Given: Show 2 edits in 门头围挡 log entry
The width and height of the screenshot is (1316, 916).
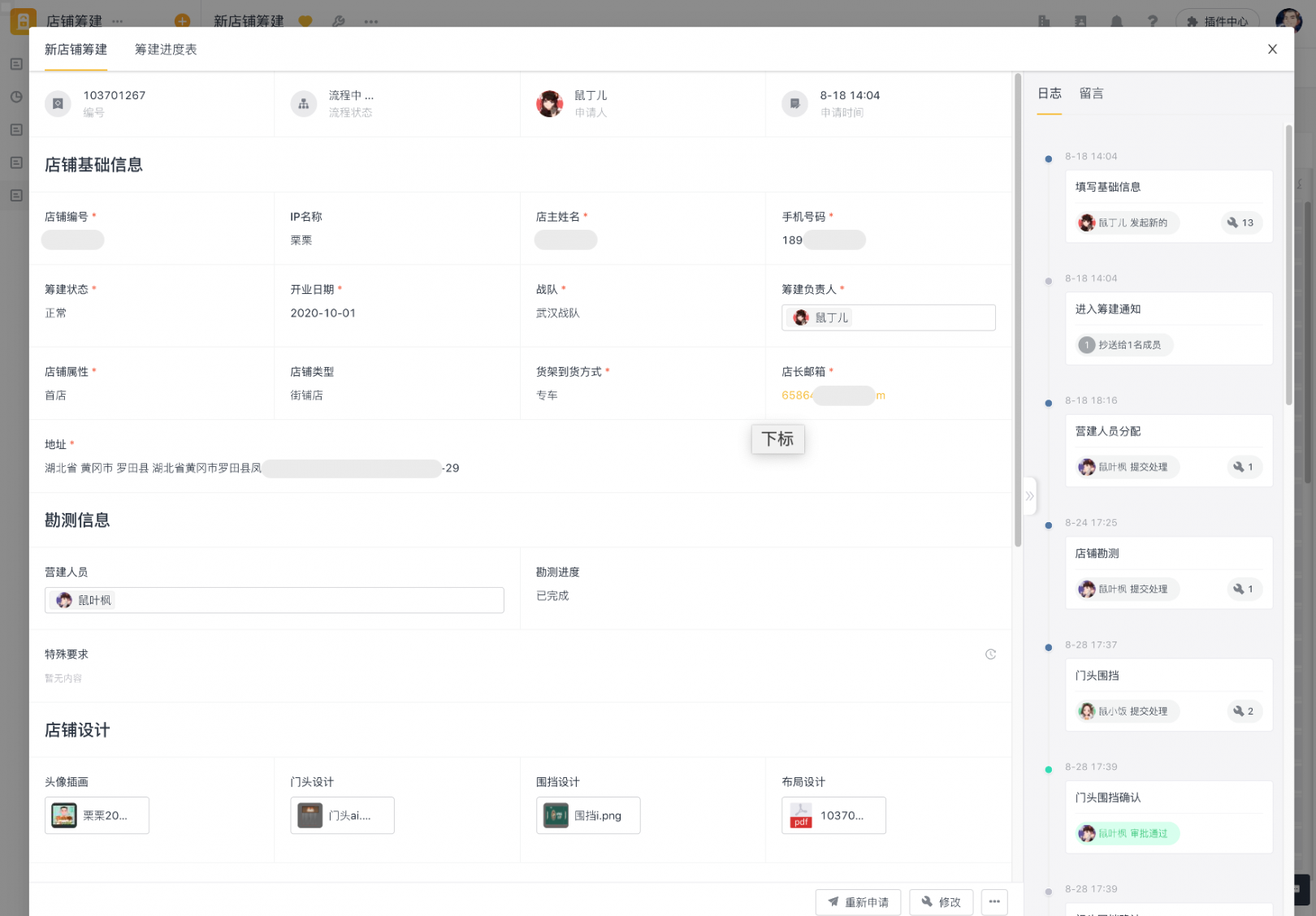Looking at the screenshot, I should [1244, 711].
